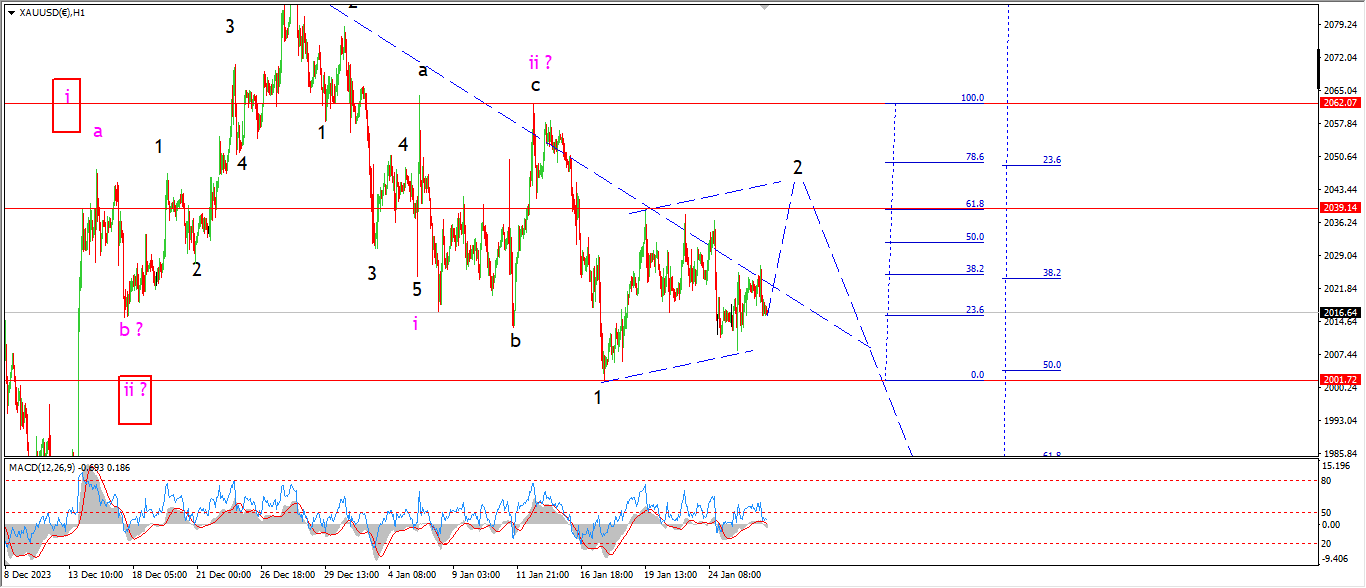Screen dimensions: 1366x588
Task: Click the 2021.84 price scale value
Action: tap(1339, 288)
